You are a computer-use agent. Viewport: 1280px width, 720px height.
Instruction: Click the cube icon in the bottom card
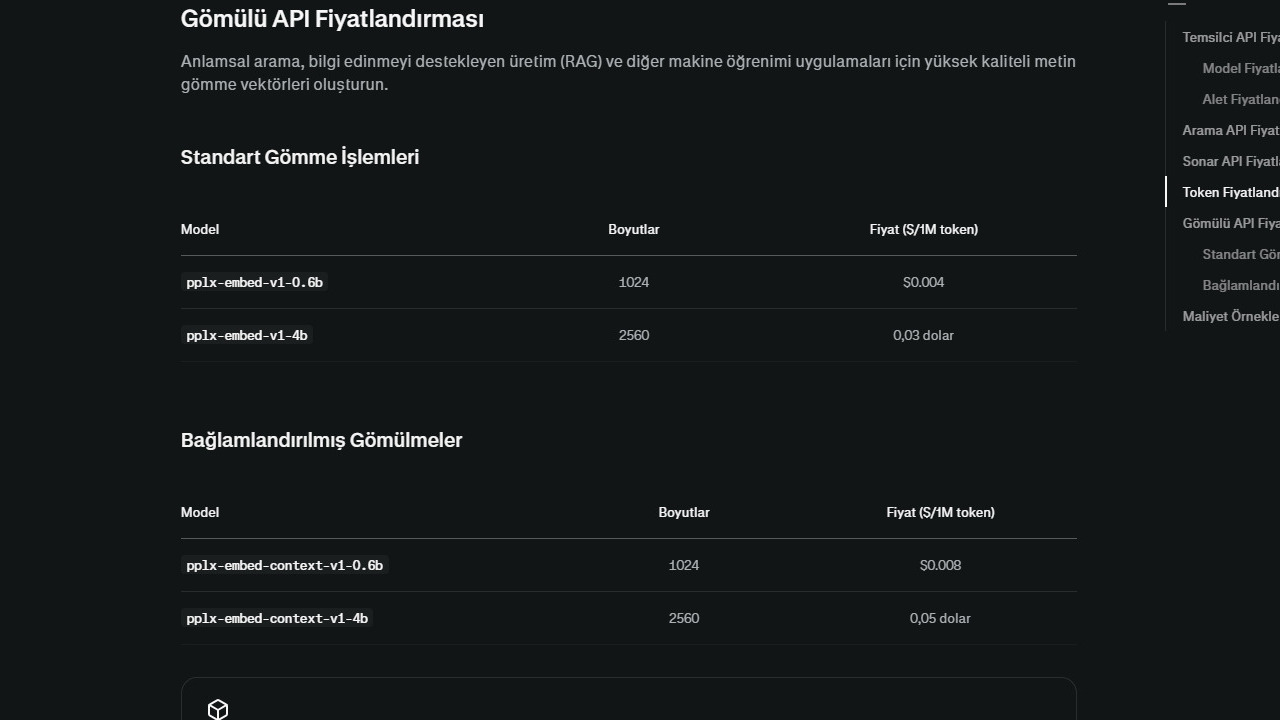coord(218,709)
